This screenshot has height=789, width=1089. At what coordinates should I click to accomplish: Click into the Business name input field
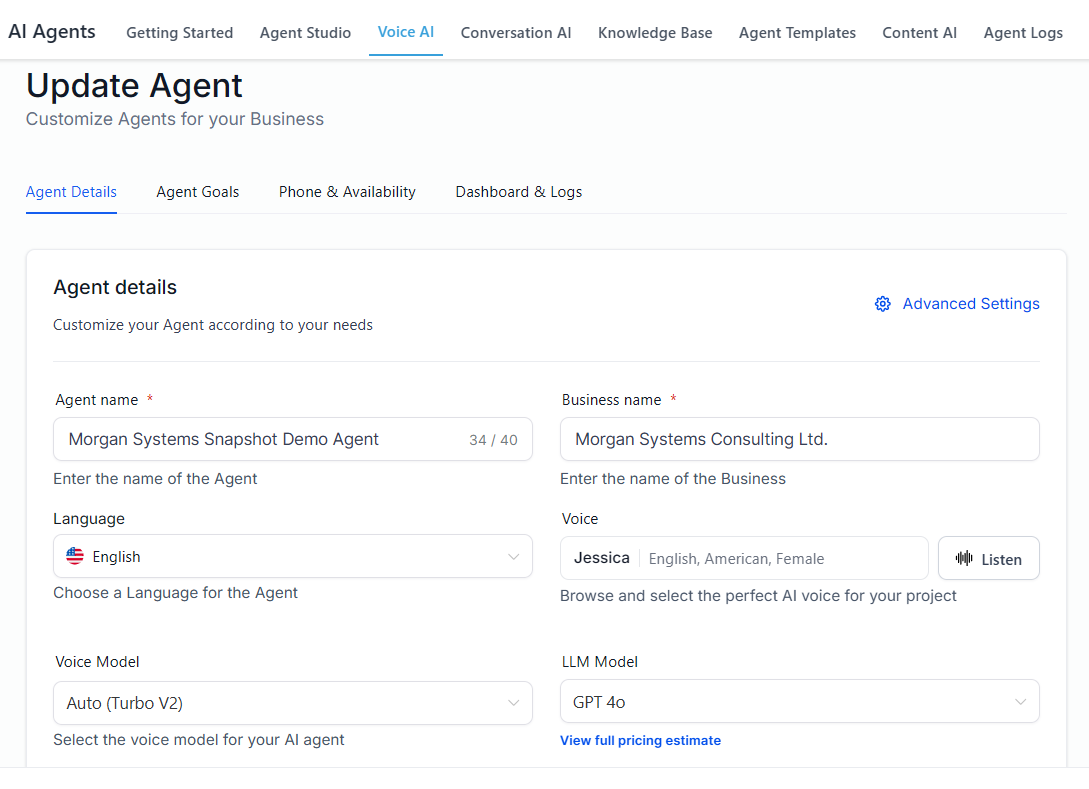(x=799, y=439)
